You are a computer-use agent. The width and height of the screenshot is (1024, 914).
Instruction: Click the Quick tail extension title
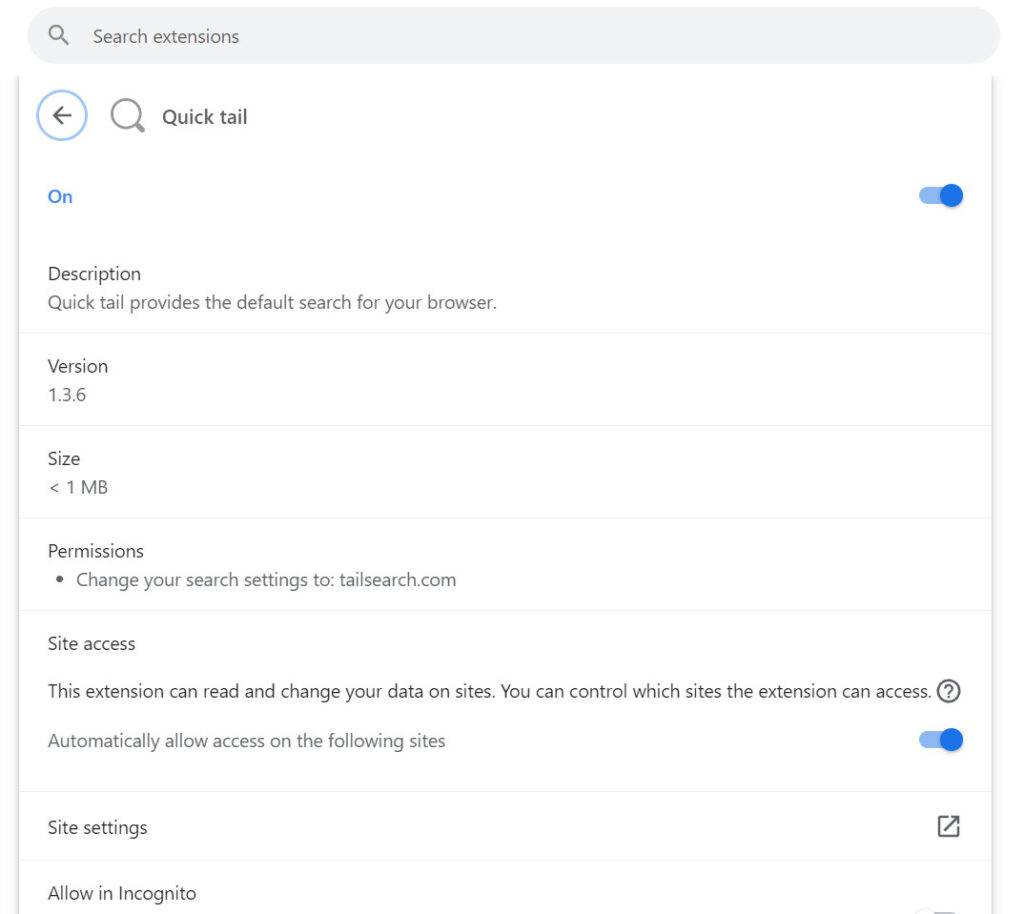tap(204, 117)
